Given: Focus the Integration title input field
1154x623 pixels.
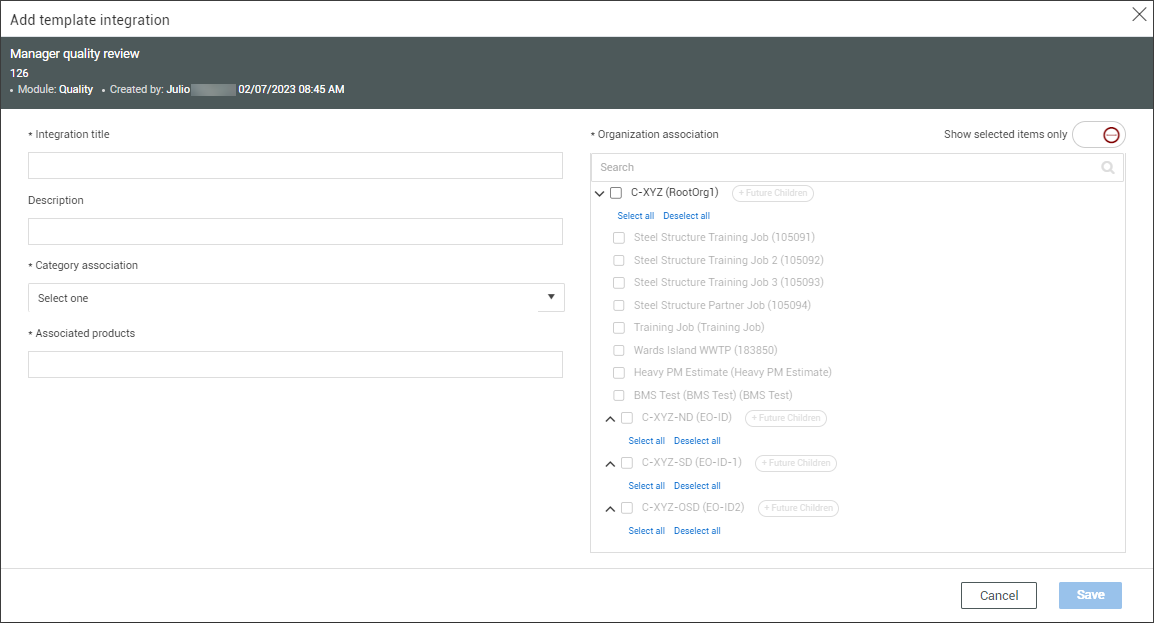Looking at the screenshot, I should click(295, 166).
